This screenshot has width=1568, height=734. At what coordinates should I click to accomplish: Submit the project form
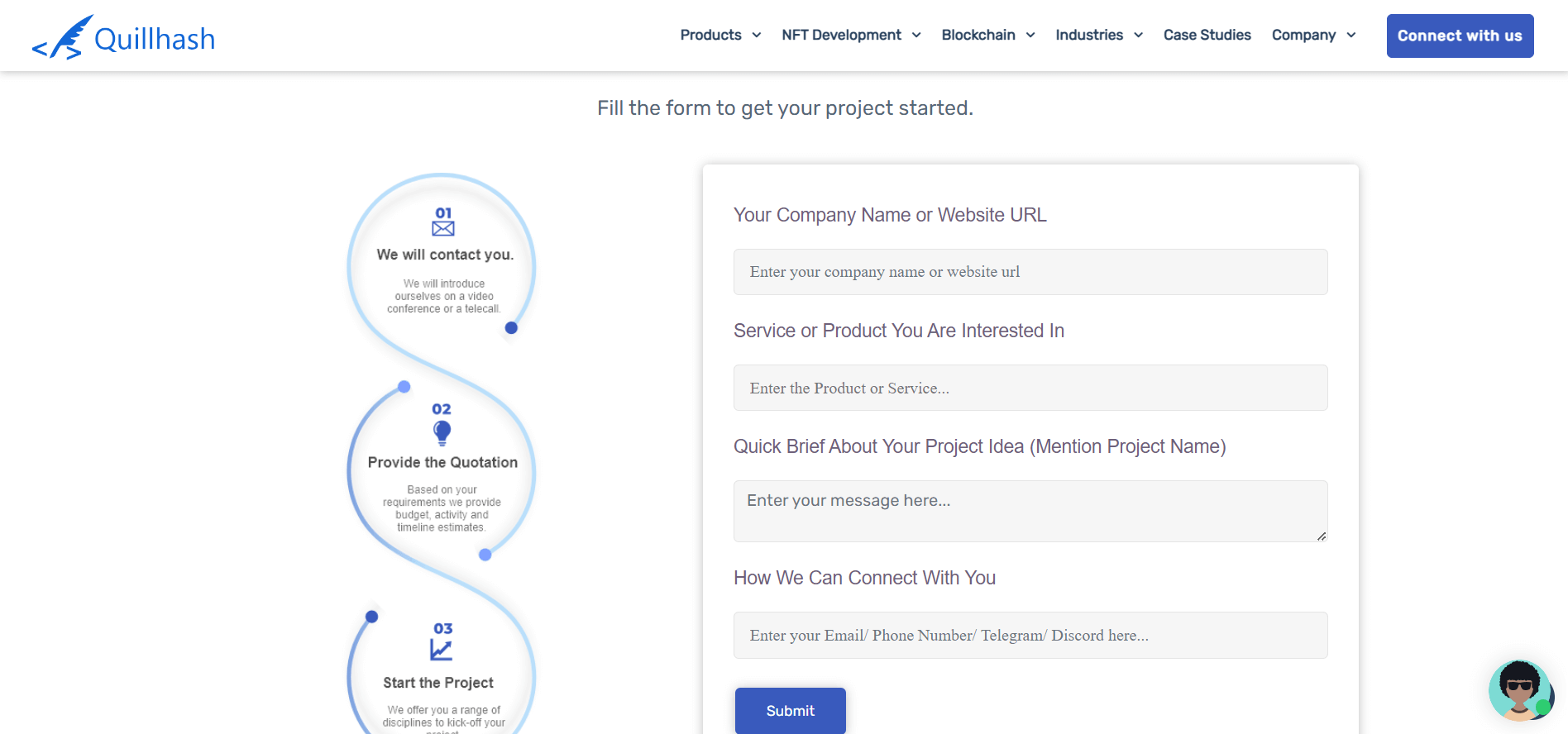[790, 711]
